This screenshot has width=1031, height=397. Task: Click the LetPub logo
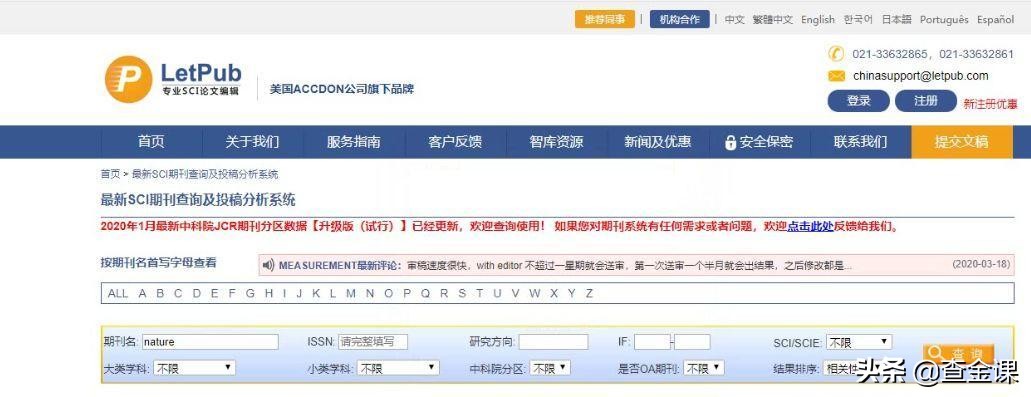[173, 79]
